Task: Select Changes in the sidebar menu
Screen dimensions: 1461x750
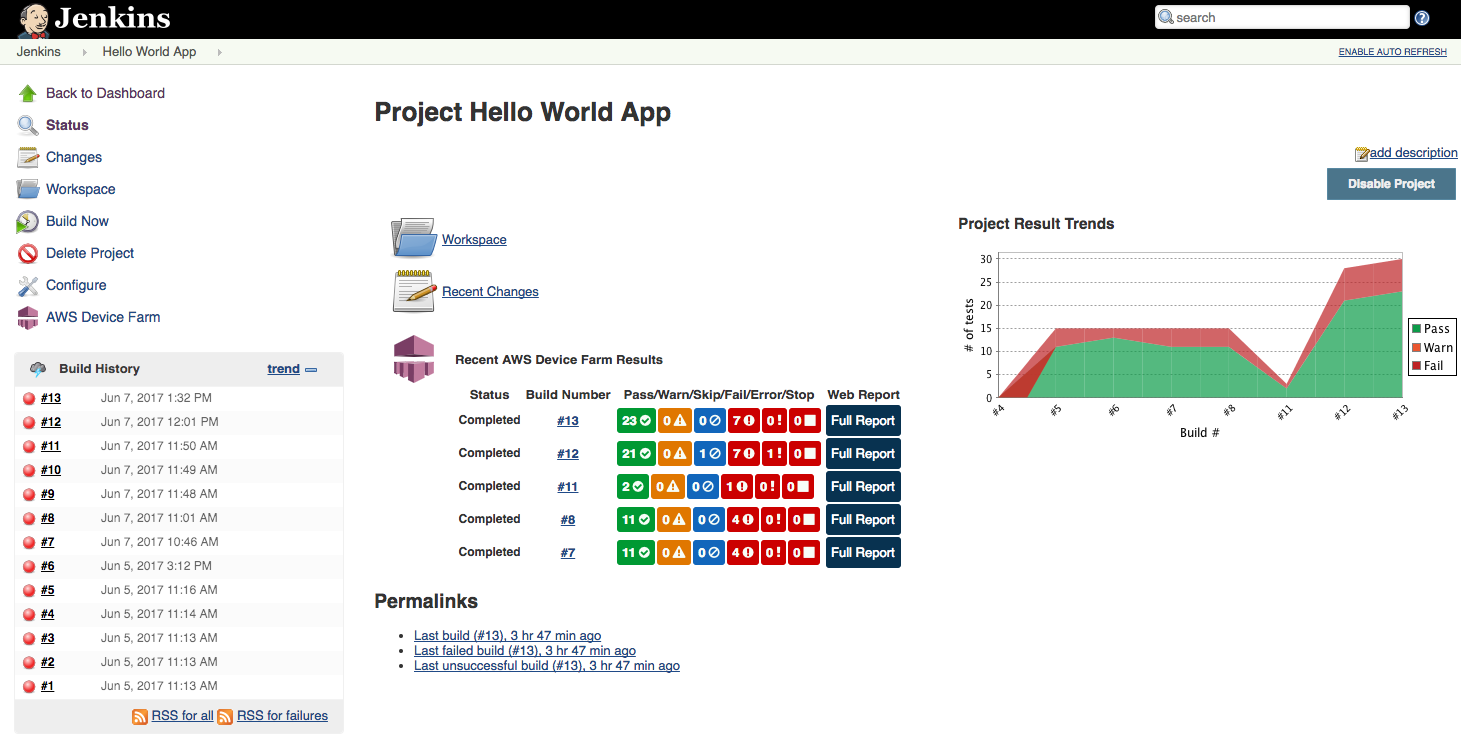Action: pyautogui.click(x=74, y=157)
